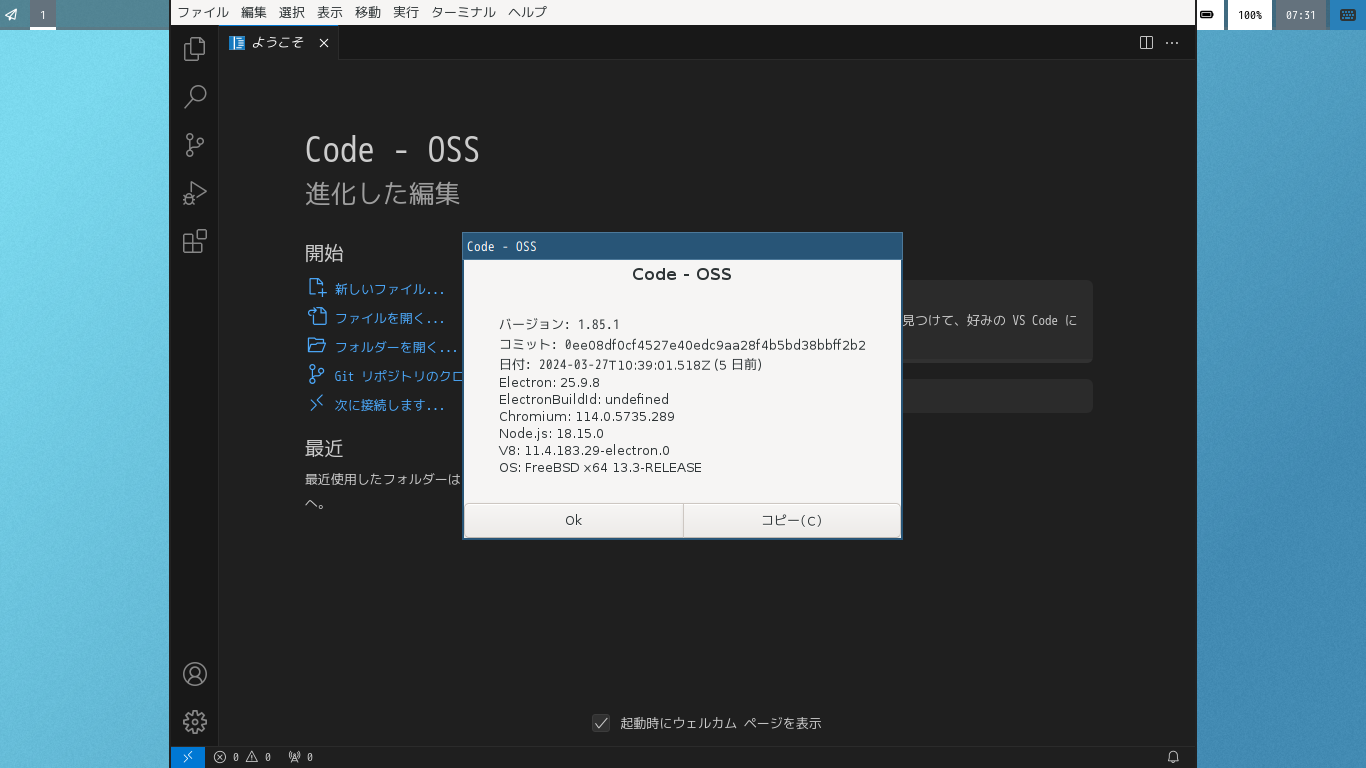Open the ファイル menu
The width and height of the screenshot is (1366, 768).
coord(203,12)
